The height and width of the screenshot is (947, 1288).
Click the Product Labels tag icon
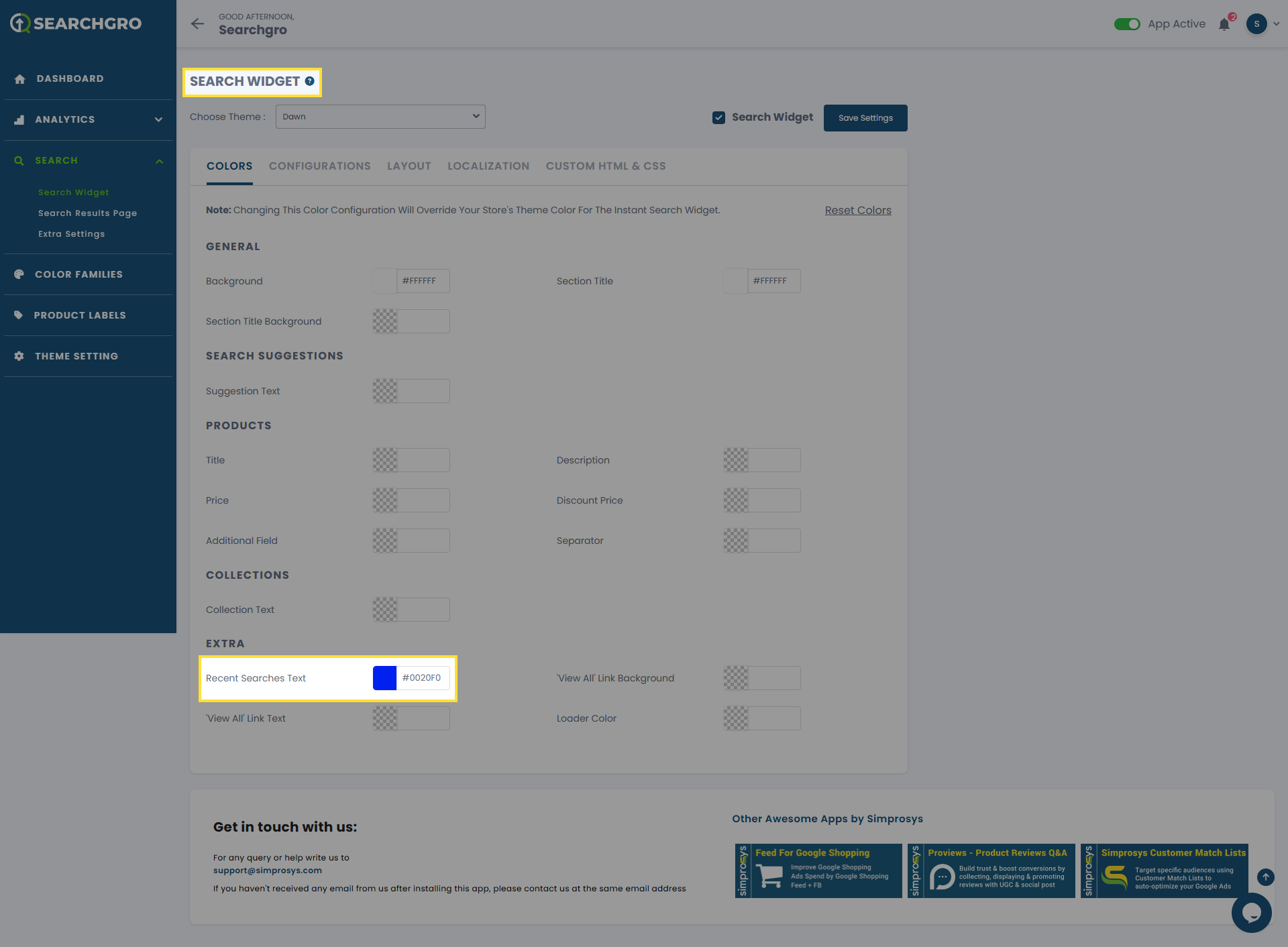tap(19, 315)
